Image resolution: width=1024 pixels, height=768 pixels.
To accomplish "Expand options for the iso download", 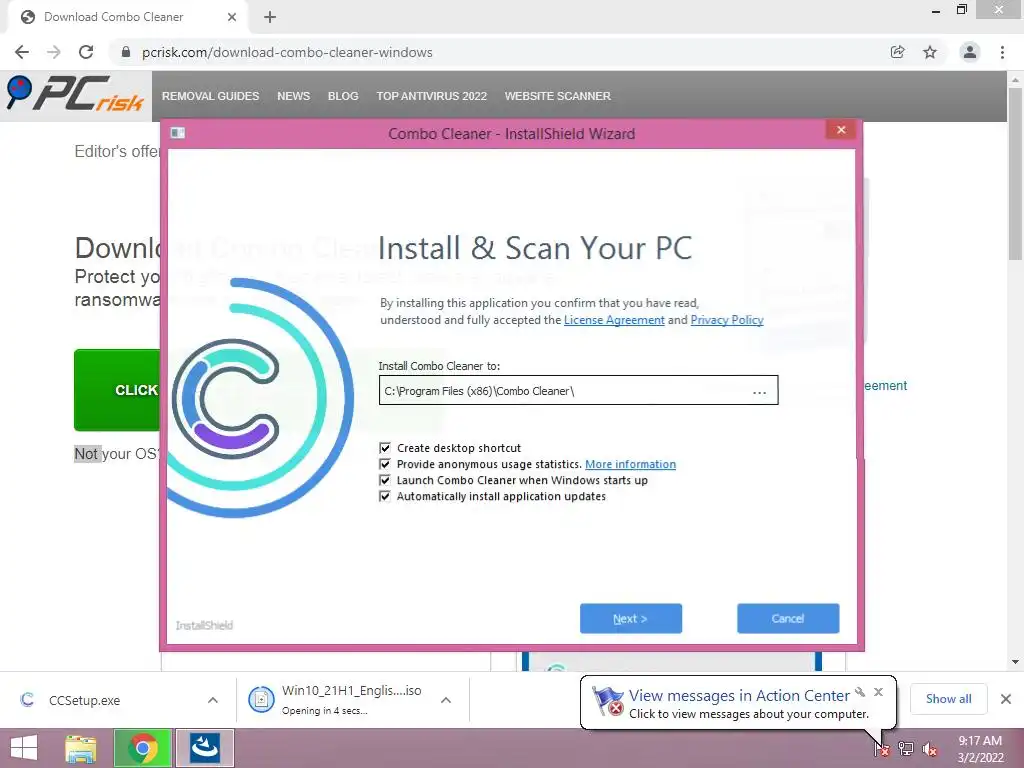I will tap(446, 700).
